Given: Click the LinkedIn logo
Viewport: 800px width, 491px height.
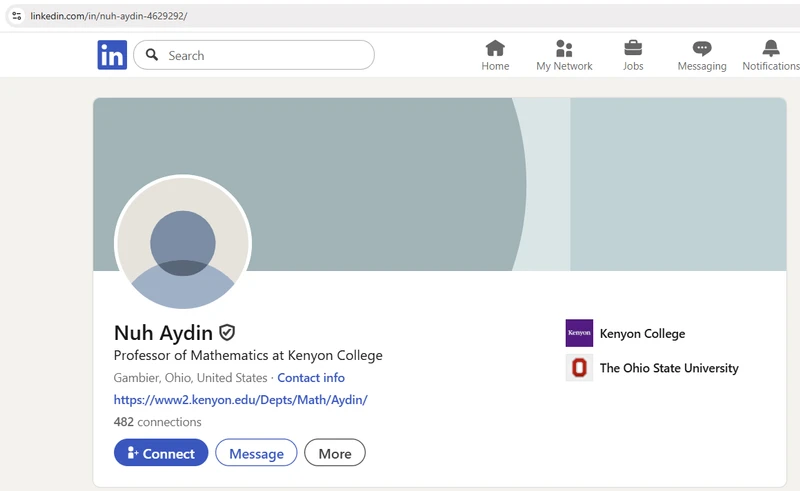Looking at the screenshot, I should tap(112, 55).
